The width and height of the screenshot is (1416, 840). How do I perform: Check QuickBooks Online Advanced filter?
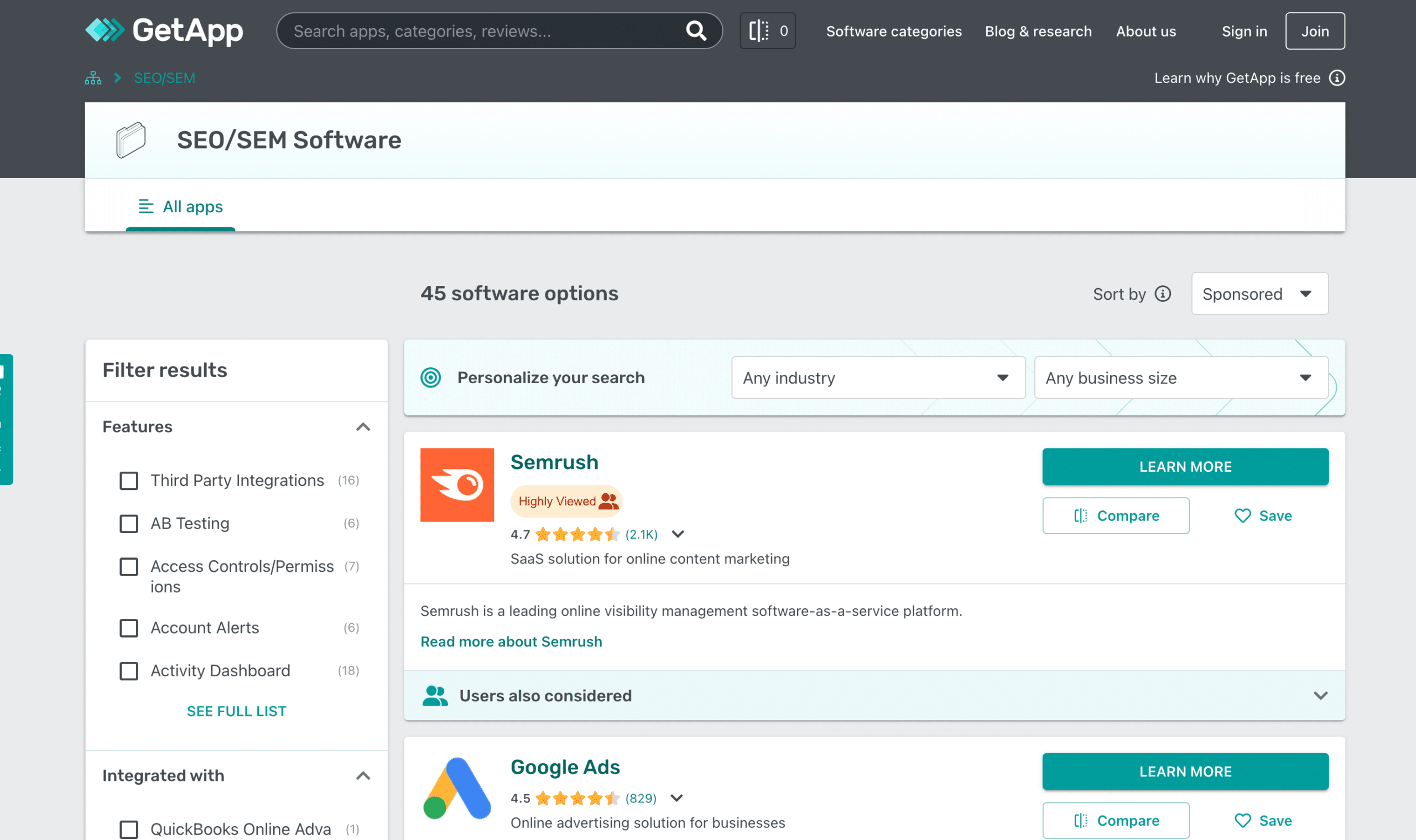128,829
